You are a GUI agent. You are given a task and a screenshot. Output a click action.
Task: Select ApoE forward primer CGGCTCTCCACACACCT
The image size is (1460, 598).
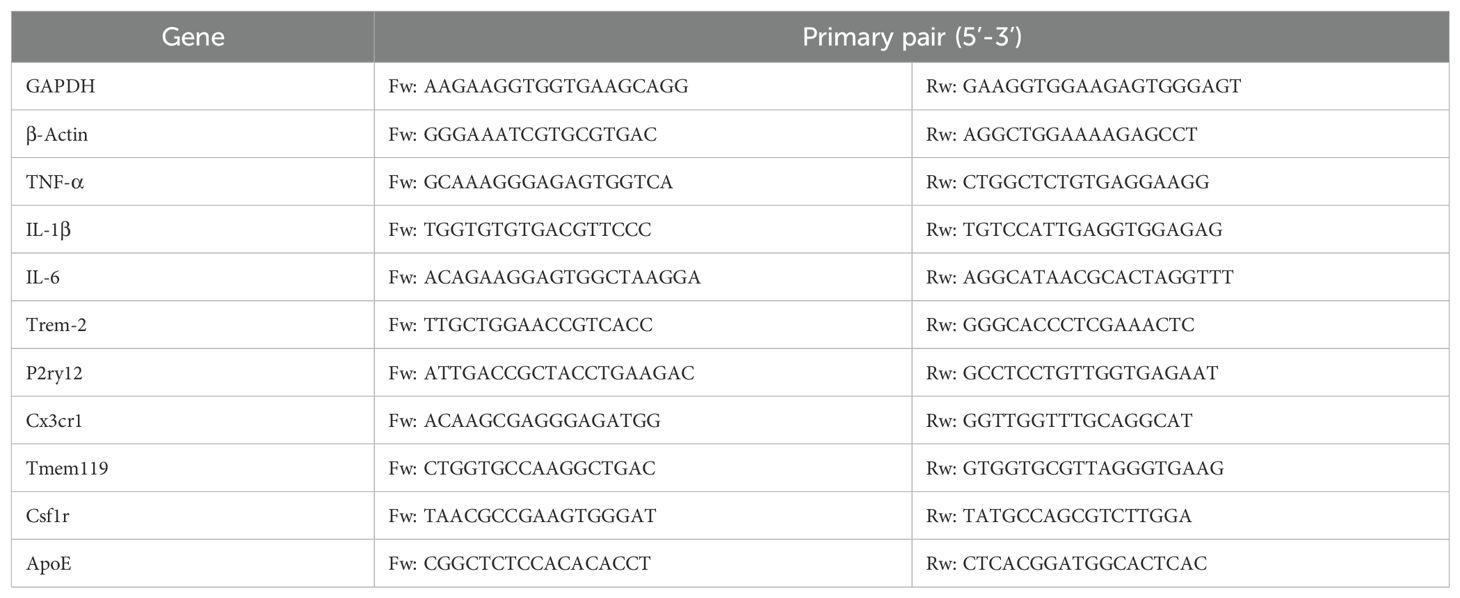tap(536, 564)
